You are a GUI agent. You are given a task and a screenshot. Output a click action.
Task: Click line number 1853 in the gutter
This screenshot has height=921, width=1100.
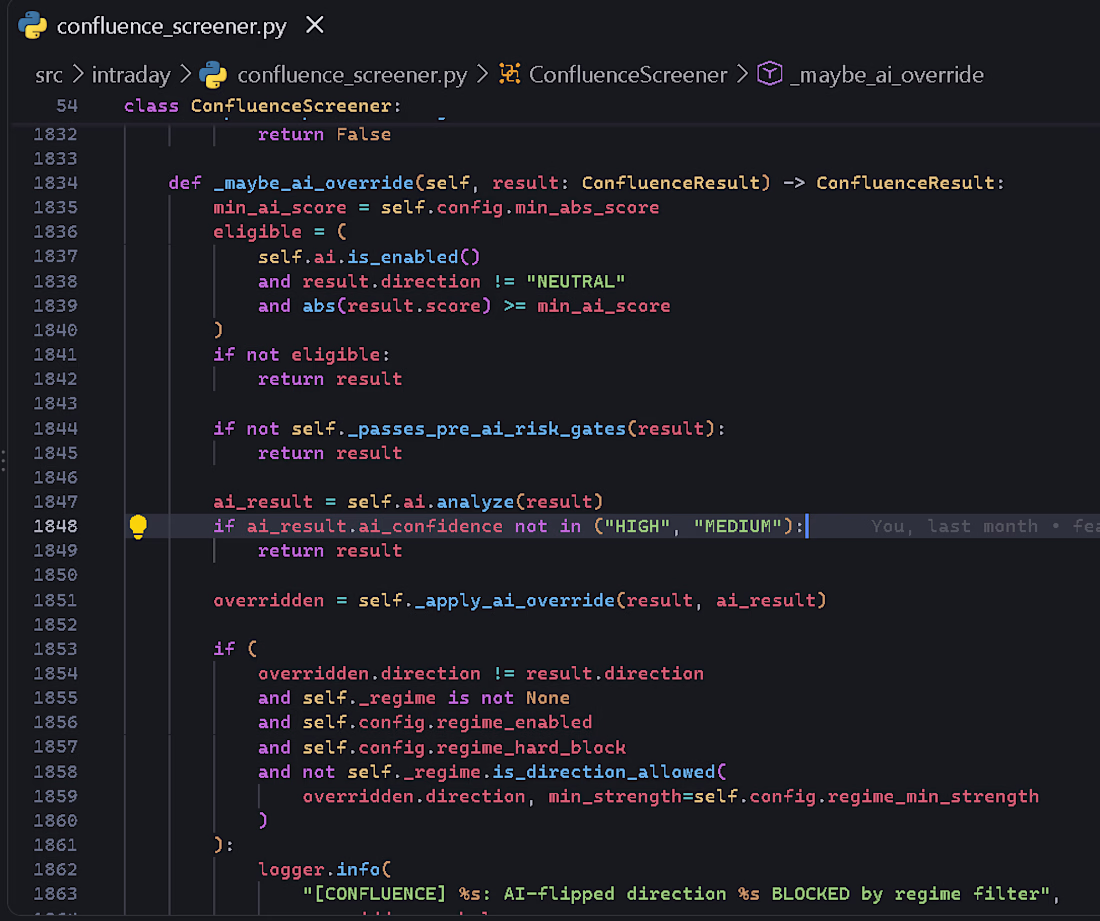point(55,650)
